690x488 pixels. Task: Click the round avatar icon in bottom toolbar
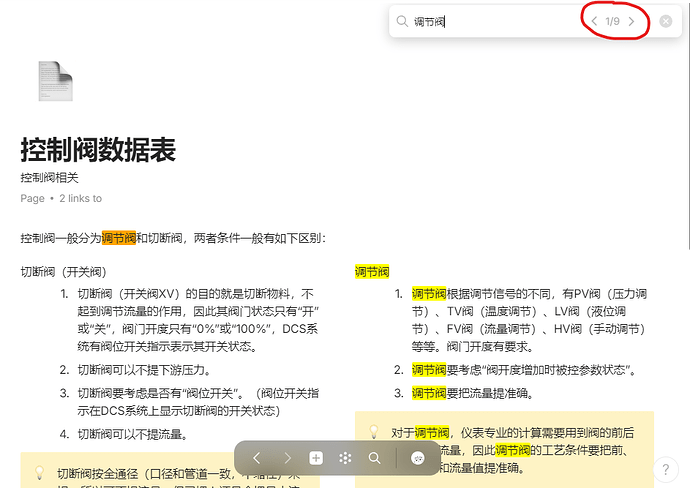pyautogui.click(x=418, y=458)
